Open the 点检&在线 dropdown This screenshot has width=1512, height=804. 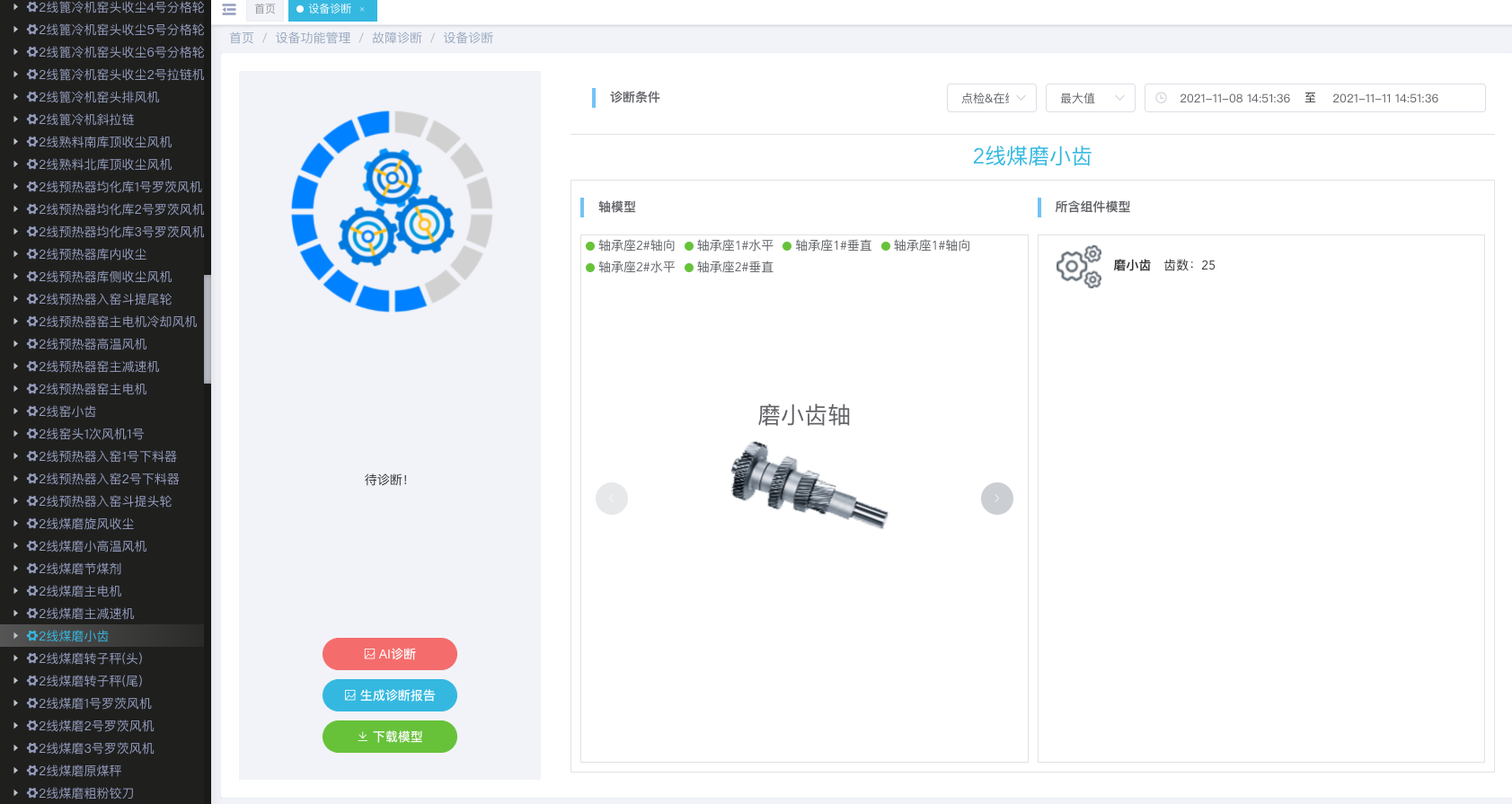tap(992, 98)
